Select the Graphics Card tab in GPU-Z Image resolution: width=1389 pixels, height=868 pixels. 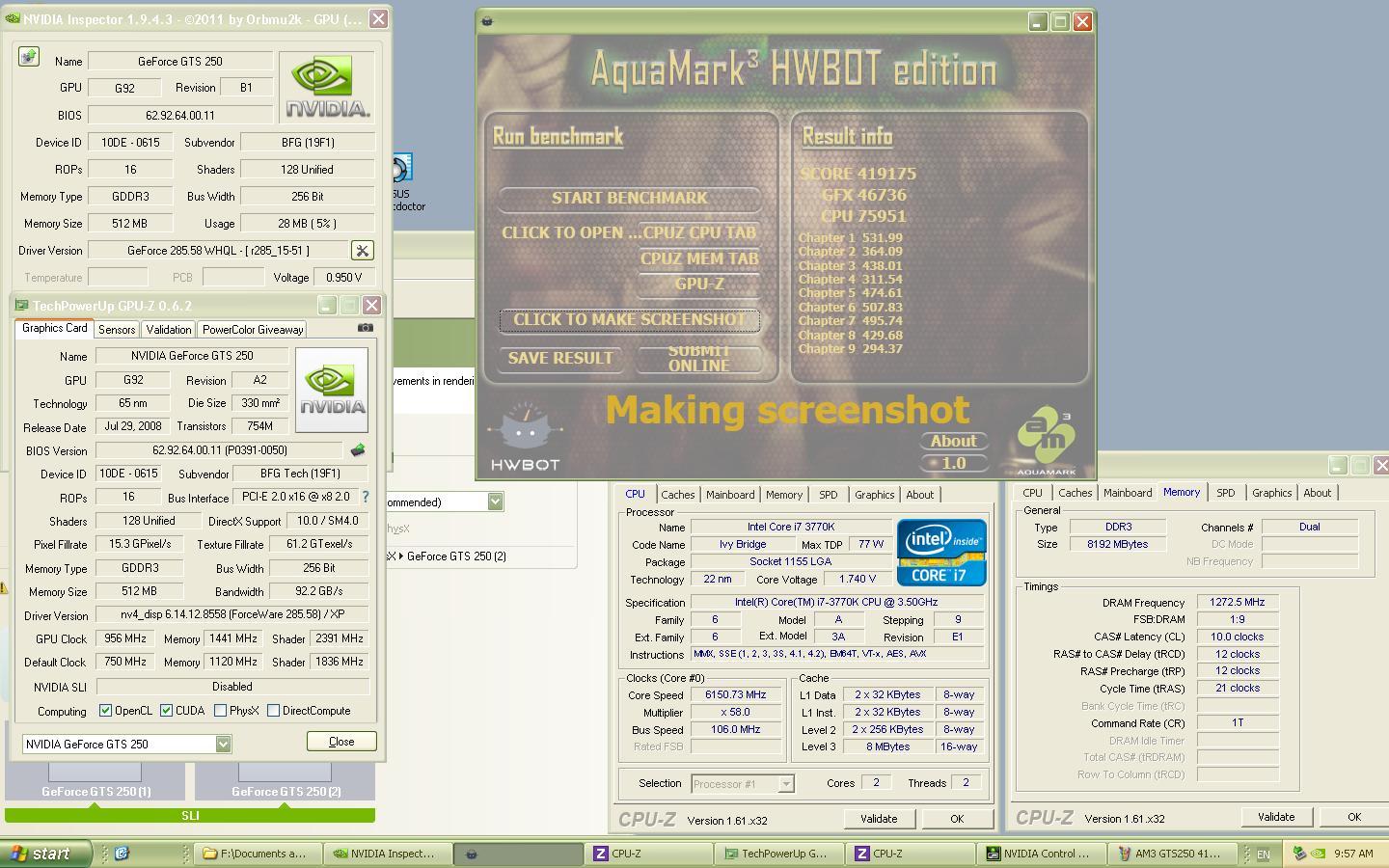tap(55, 328)
